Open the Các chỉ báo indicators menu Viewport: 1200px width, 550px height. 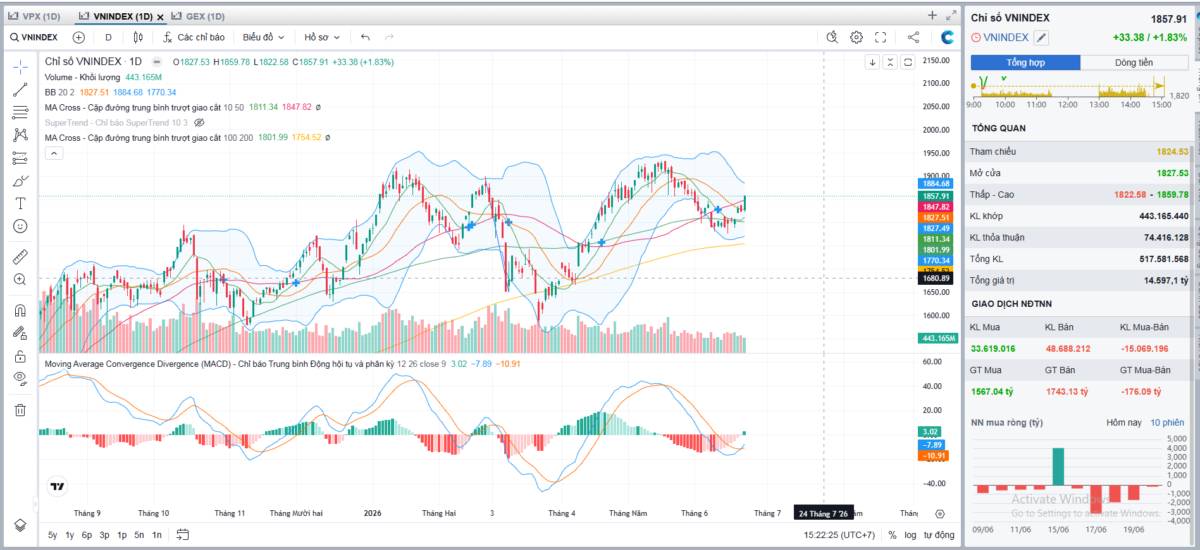pos(192,37)
